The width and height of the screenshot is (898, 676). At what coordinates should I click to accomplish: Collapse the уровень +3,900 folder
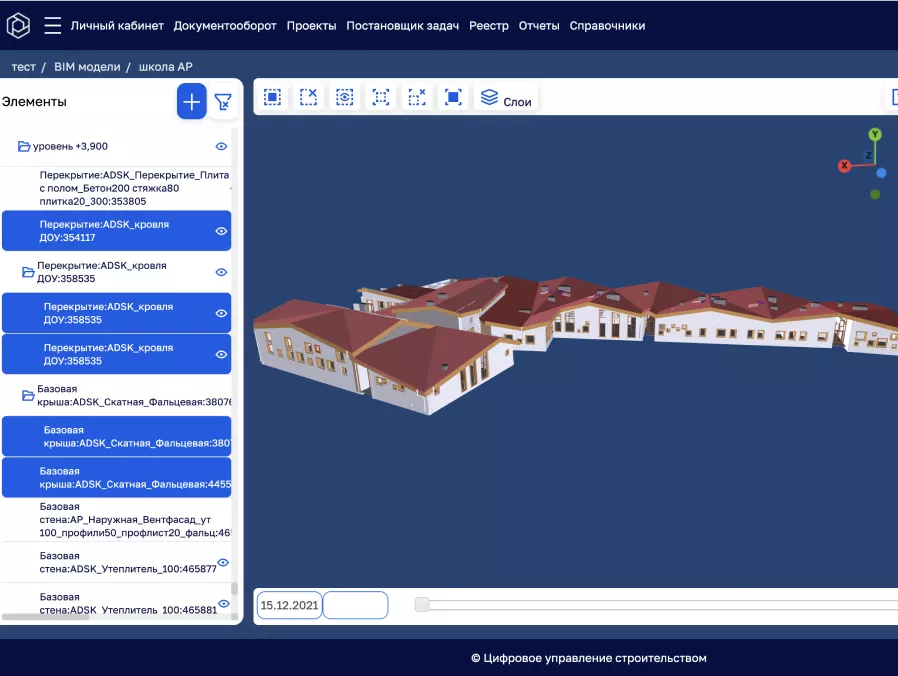[24, 147]
